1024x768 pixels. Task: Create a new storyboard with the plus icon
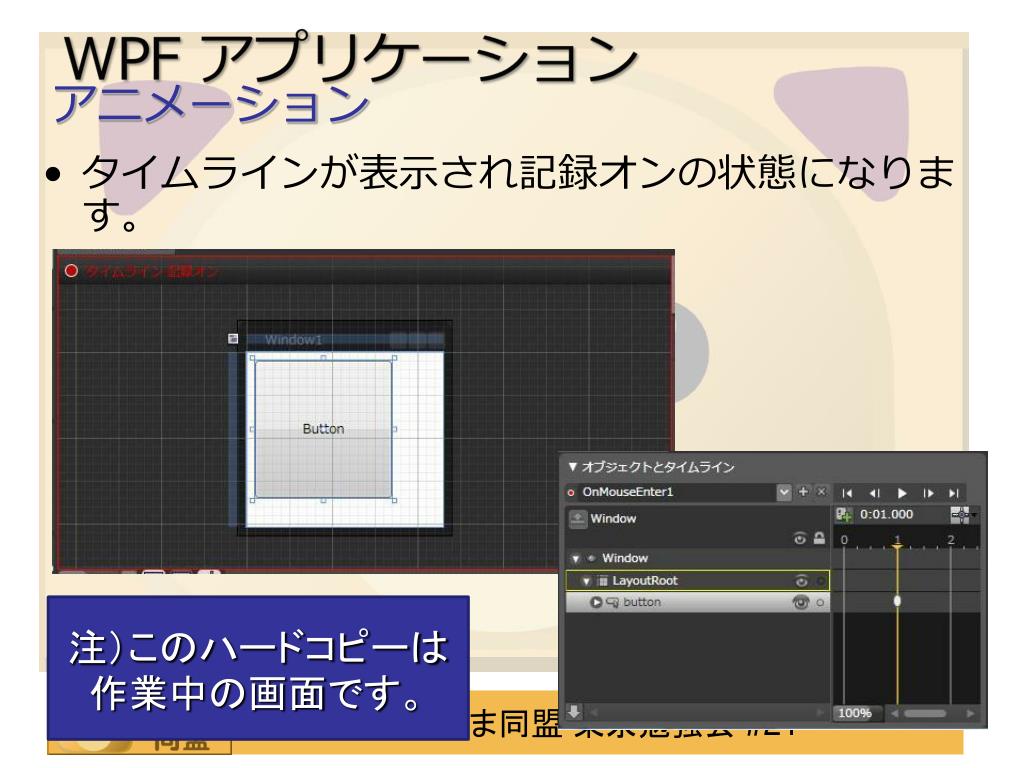[x=803, y=492]
